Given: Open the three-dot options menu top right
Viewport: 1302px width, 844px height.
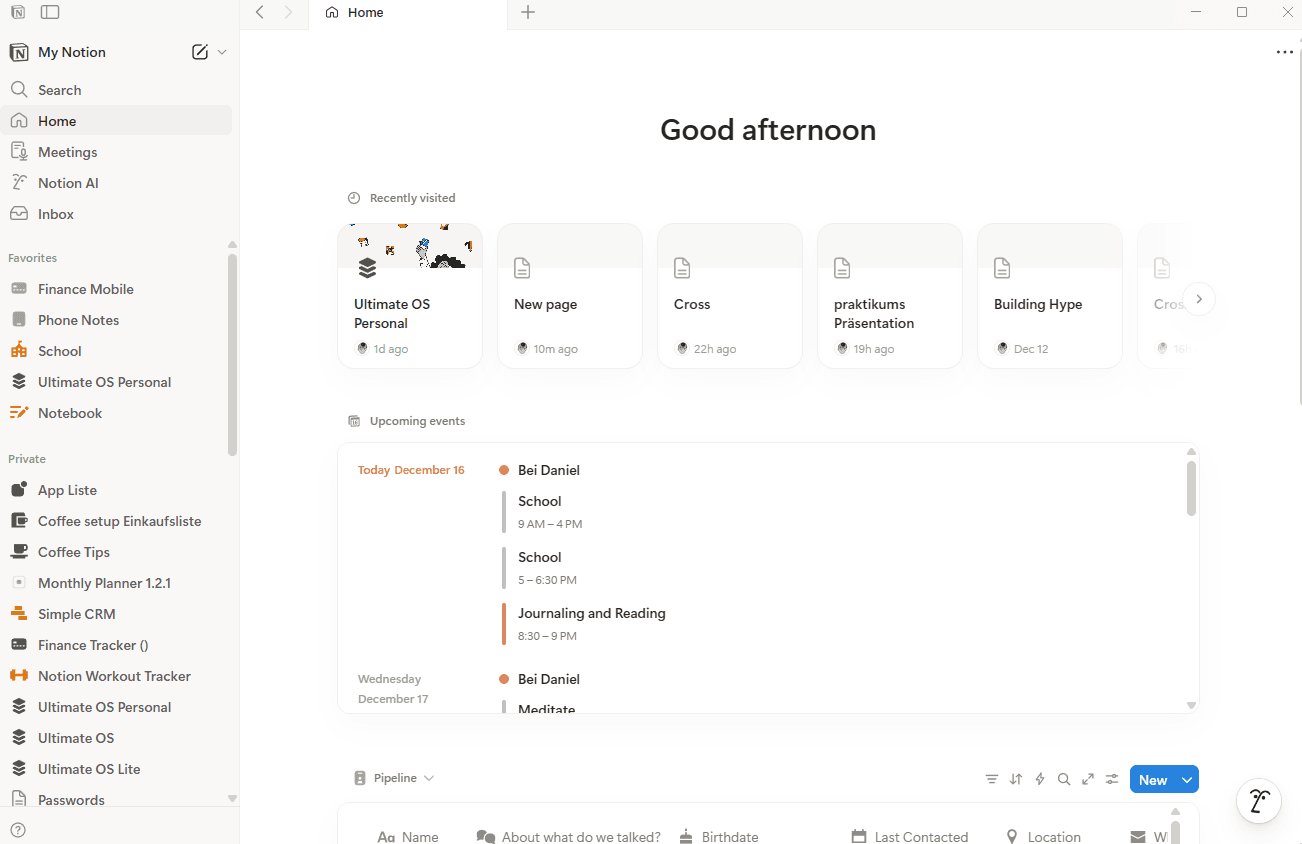Looking at the screenshot, I should tap(1285, 51).
